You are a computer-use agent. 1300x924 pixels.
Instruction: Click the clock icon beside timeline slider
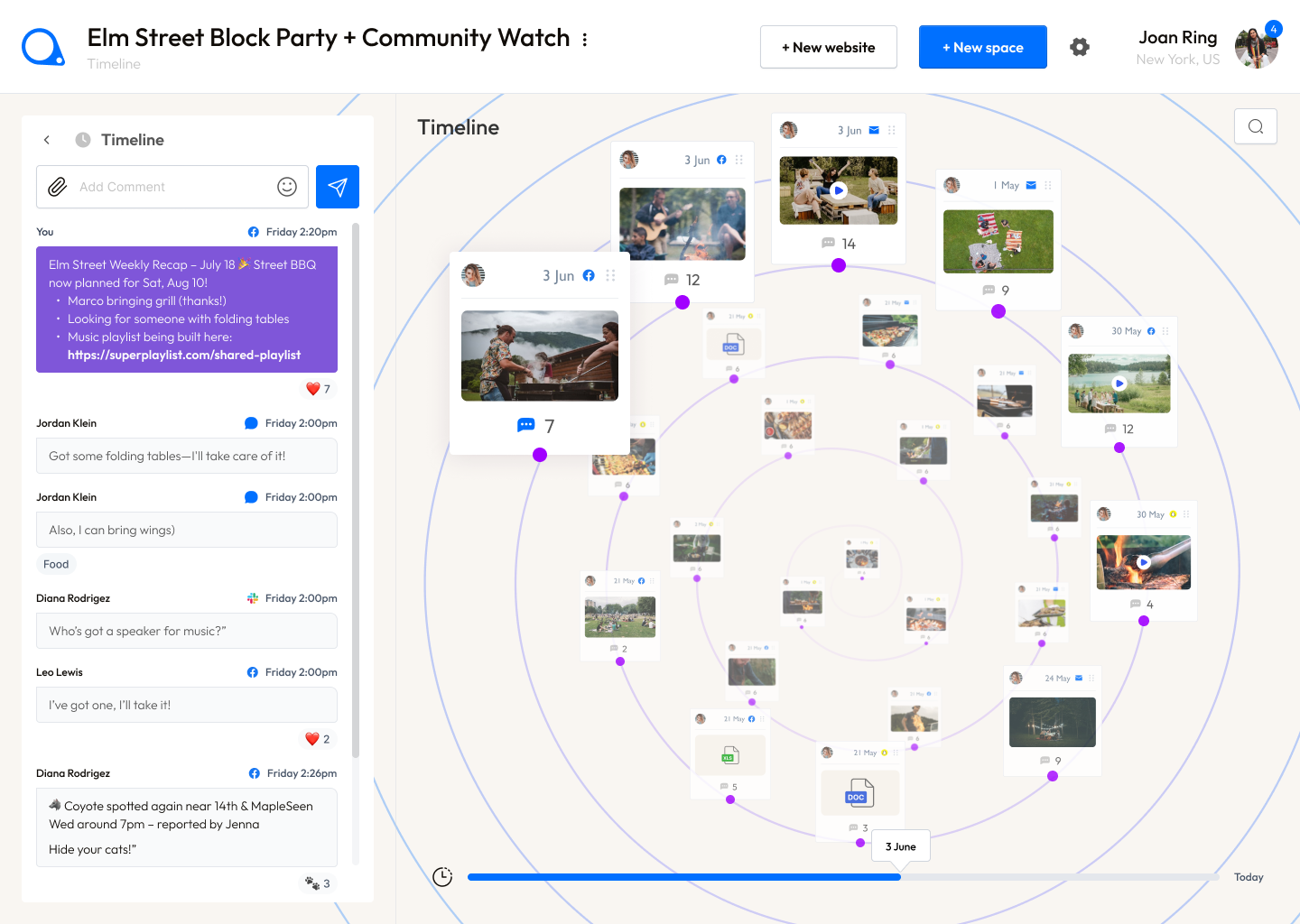click(442, 877)
